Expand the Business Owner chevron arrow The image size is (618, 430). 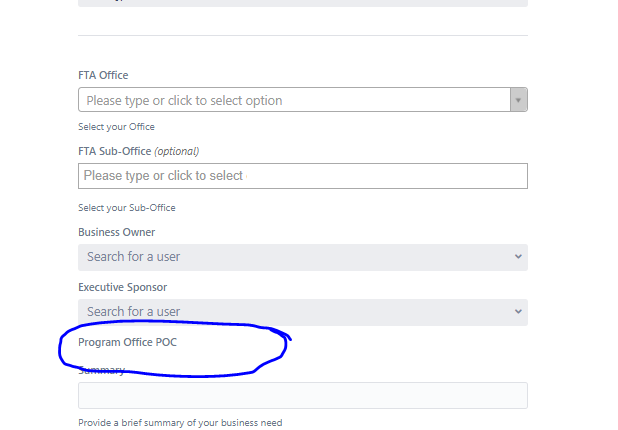coord(518,257)
